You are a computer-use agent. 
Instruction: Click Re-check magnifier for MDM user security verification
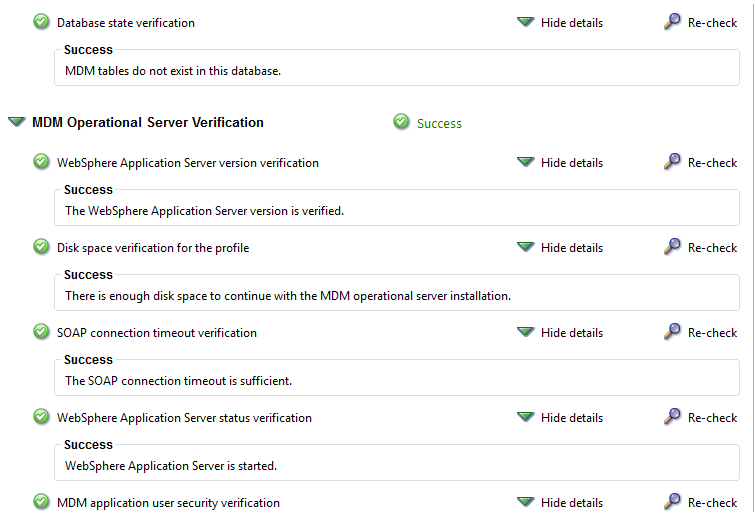pyautogui.click(x=672, y=501)
